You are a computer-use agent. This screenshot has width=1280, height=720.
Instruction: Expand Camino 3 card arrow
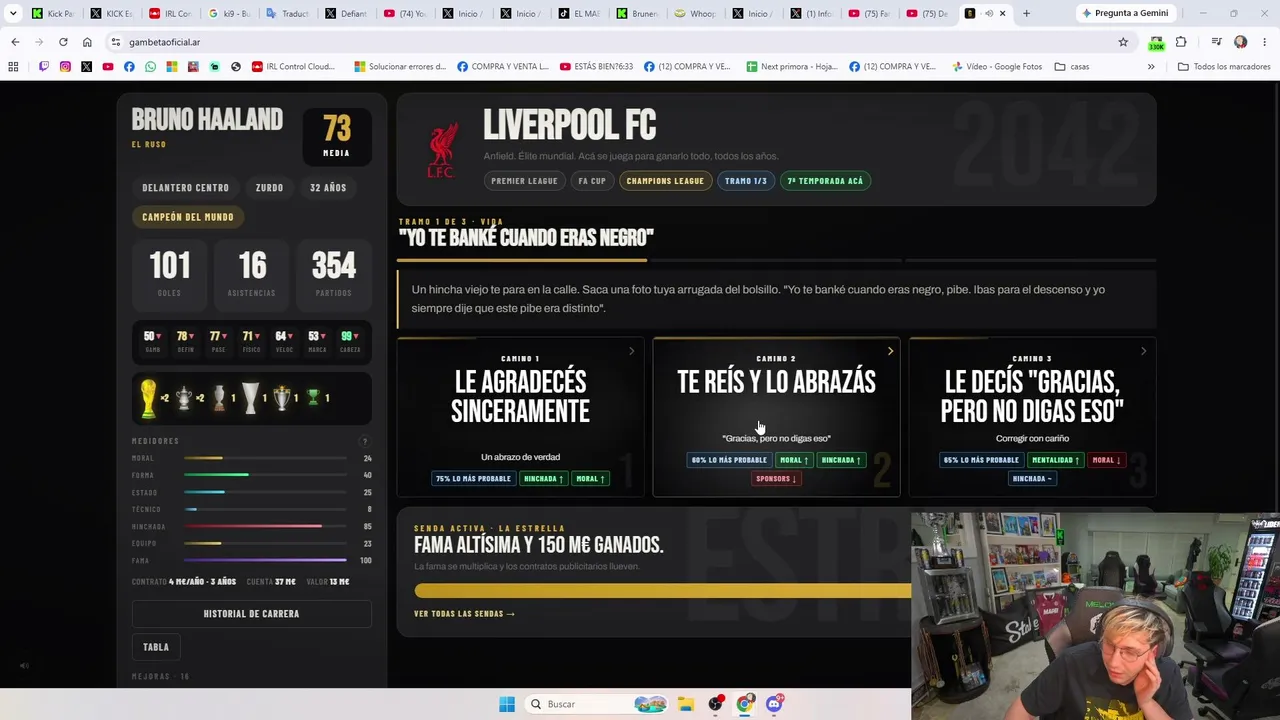1143,351
